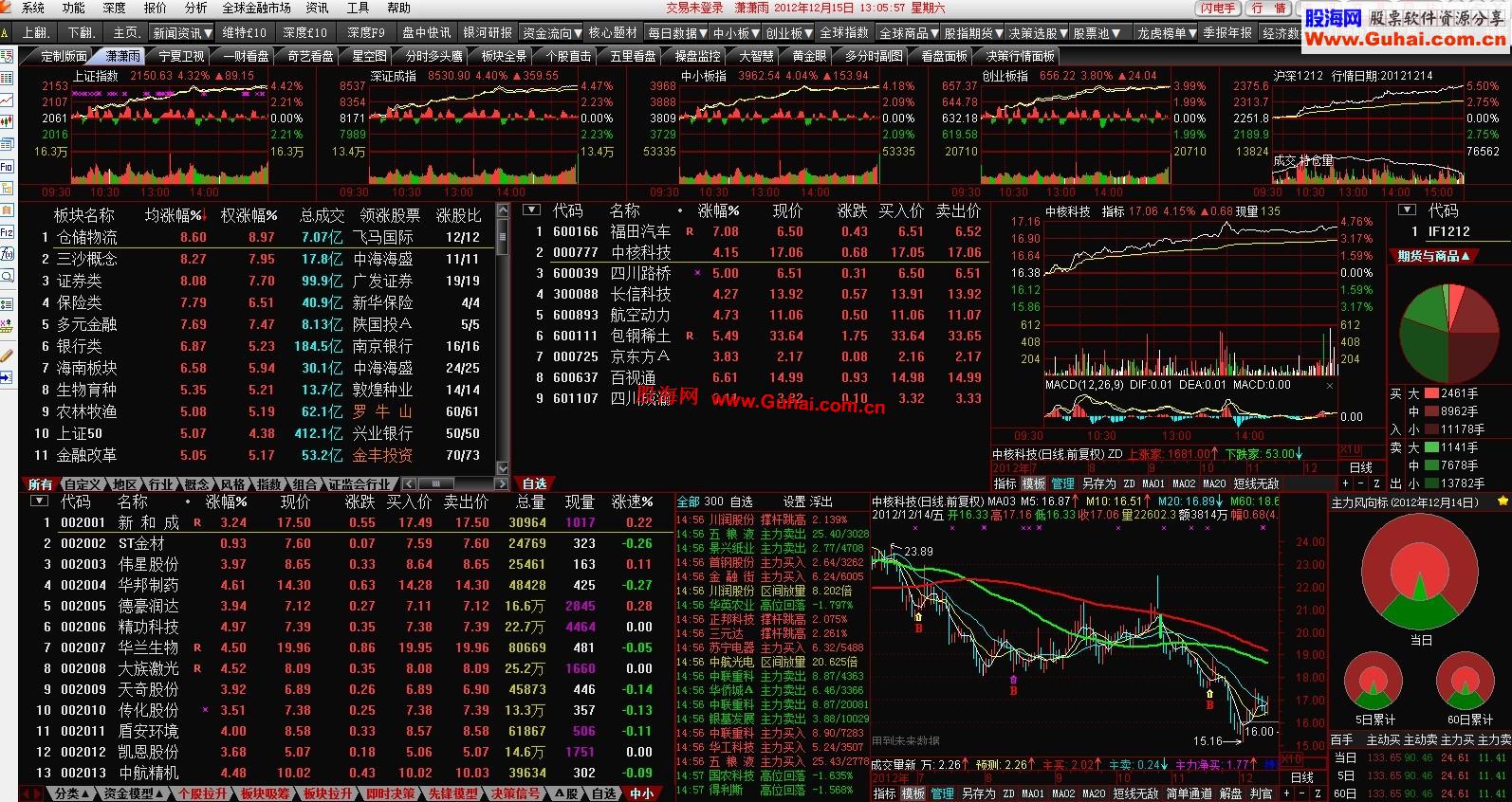The image size is (1512, 802).
Task: Expand the 每日数据 dropdown
Action: 677,32
